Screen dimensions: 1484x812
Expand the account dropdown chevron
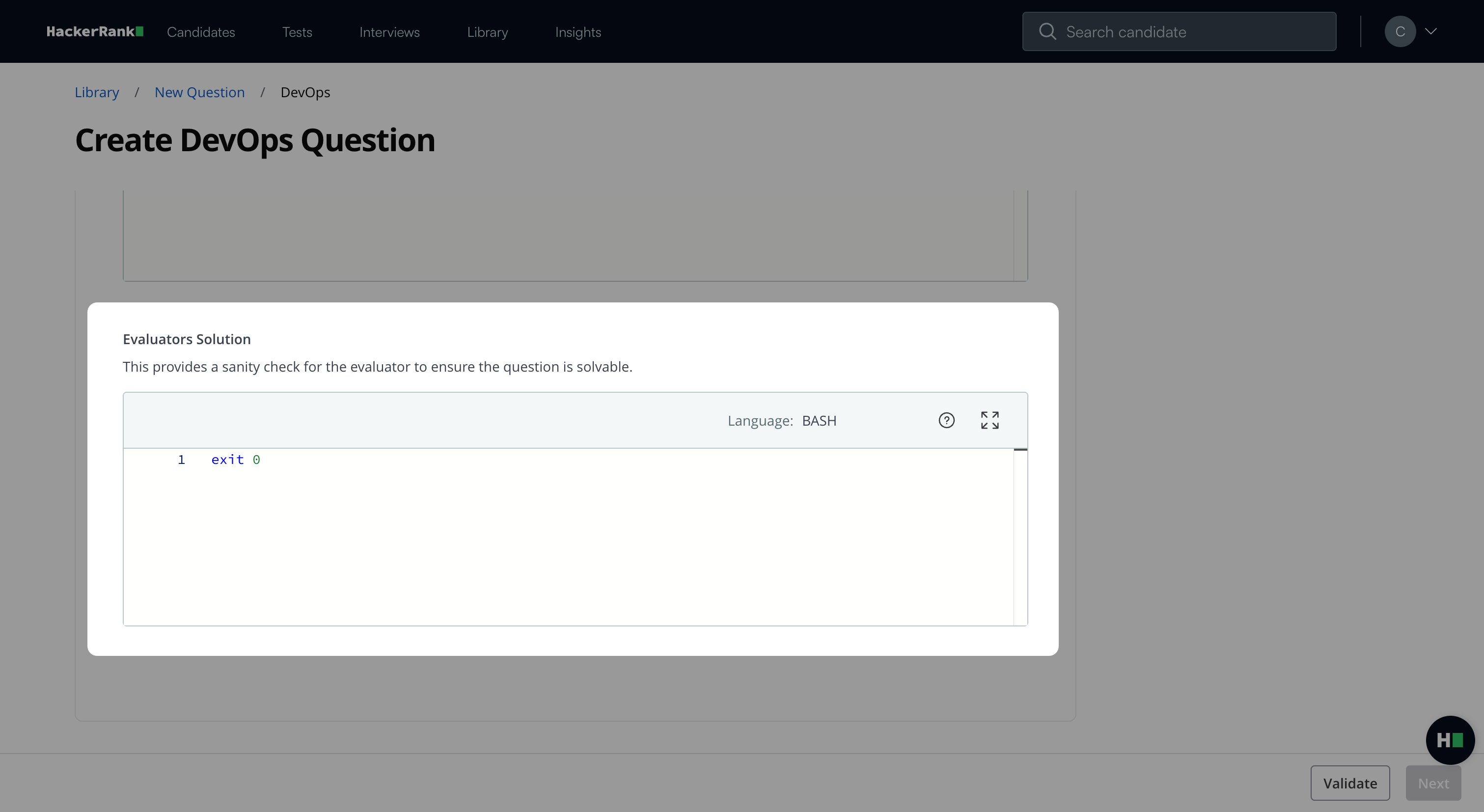[x=1430, y=32]
